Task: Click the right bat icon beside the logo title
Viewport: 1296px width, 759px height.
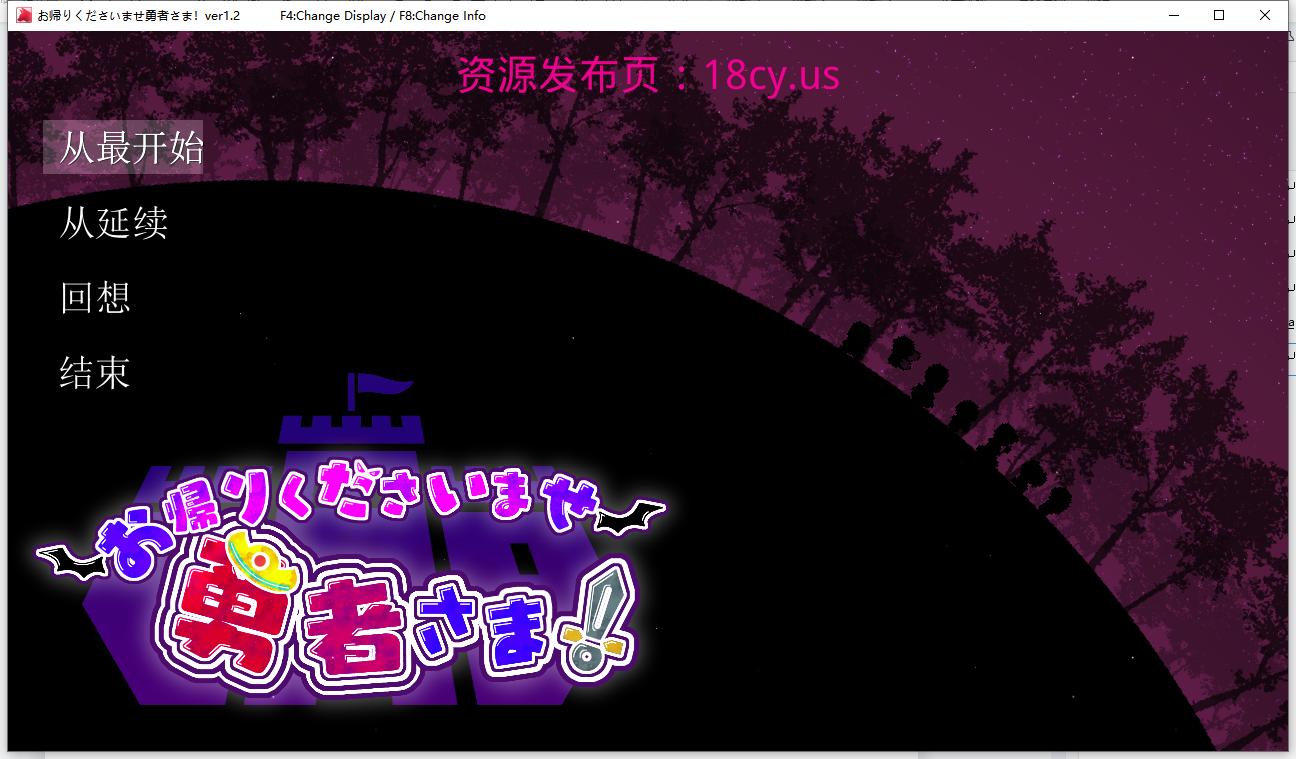Action: (630, 517)
